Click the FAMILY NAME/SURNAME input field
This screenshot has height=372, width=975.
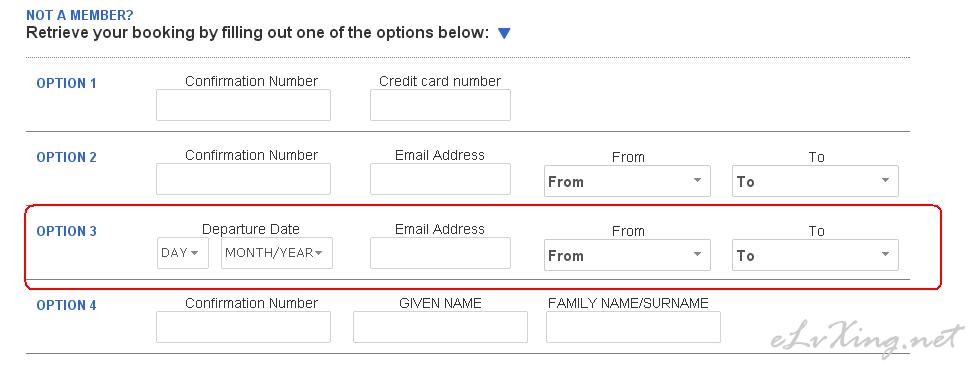[633, 327]
